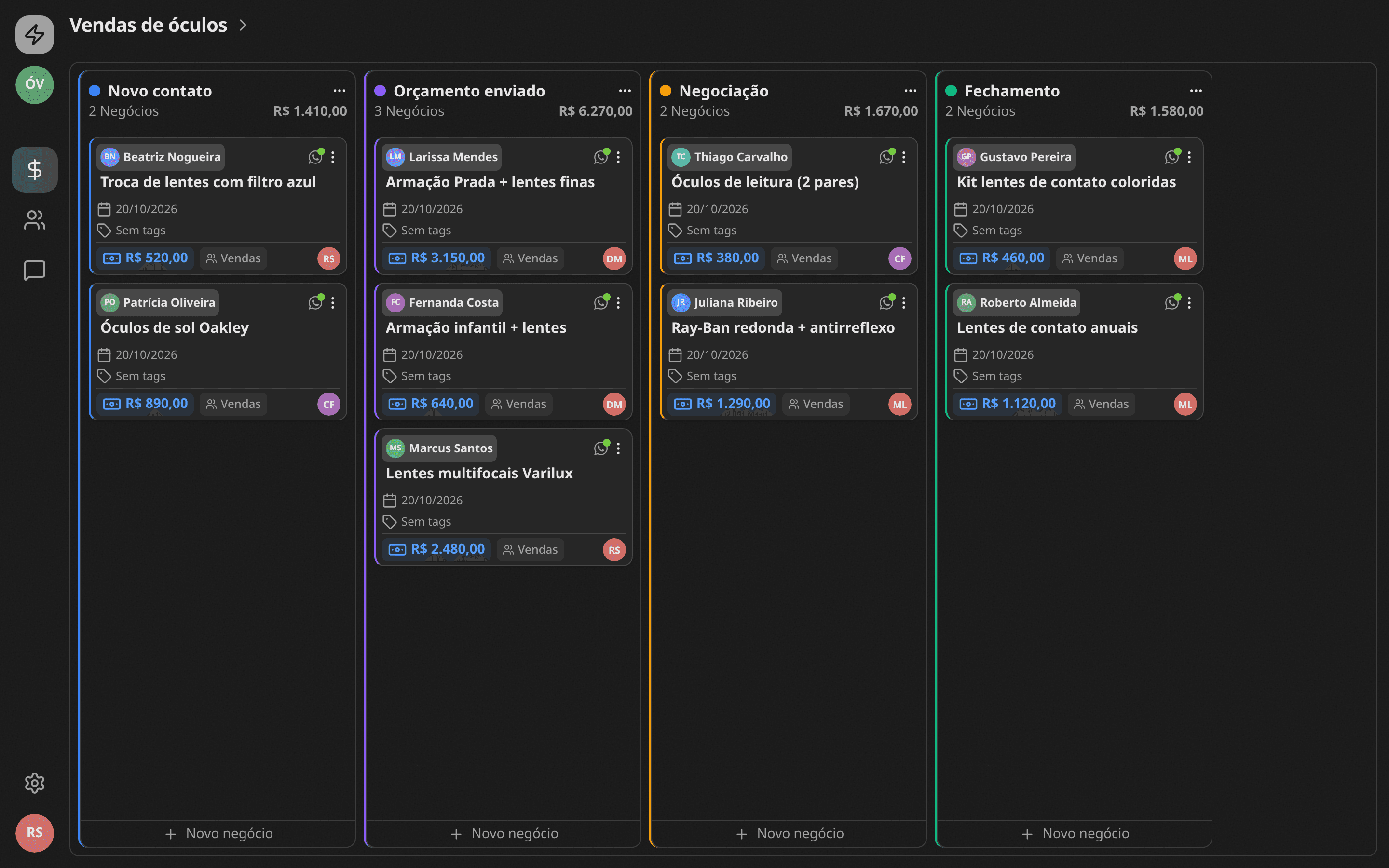Open Novo contato column options menu
1389x868 pixels.
click(x=339, y=91)
